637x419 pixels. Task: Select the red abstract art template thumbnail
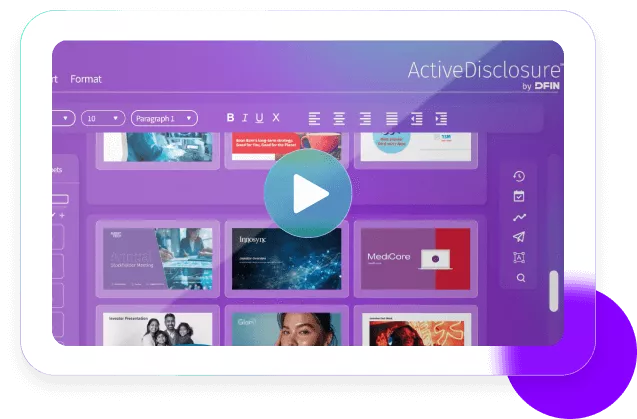(x=416, y=329)
